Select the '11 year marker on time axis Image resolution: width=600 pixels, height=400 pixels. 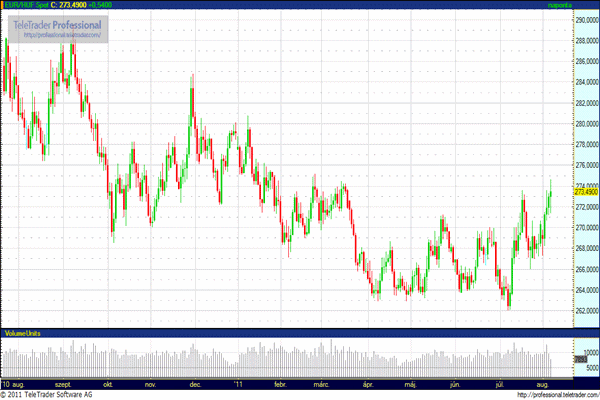tap(237, 383)
